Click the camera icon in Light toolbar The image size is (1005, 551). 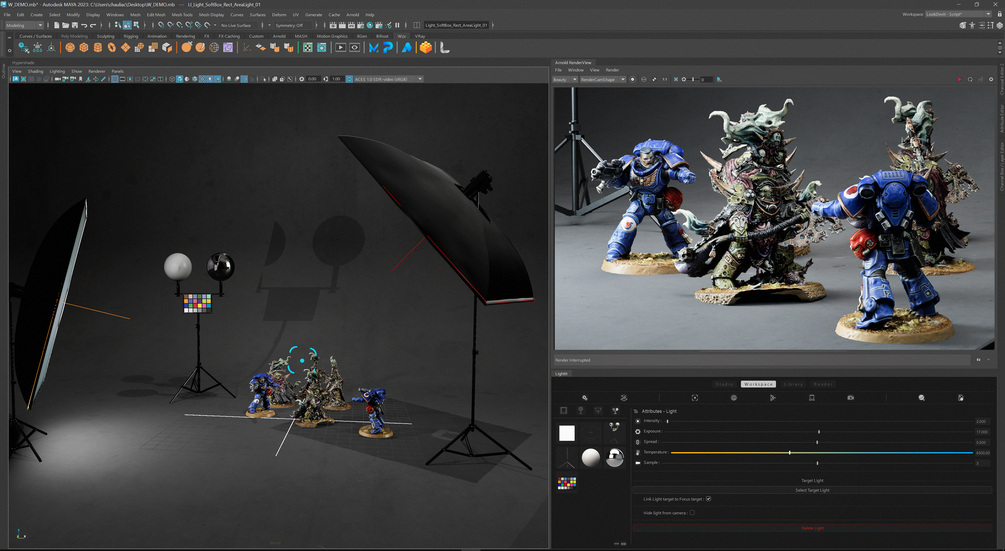coord(850,398)
